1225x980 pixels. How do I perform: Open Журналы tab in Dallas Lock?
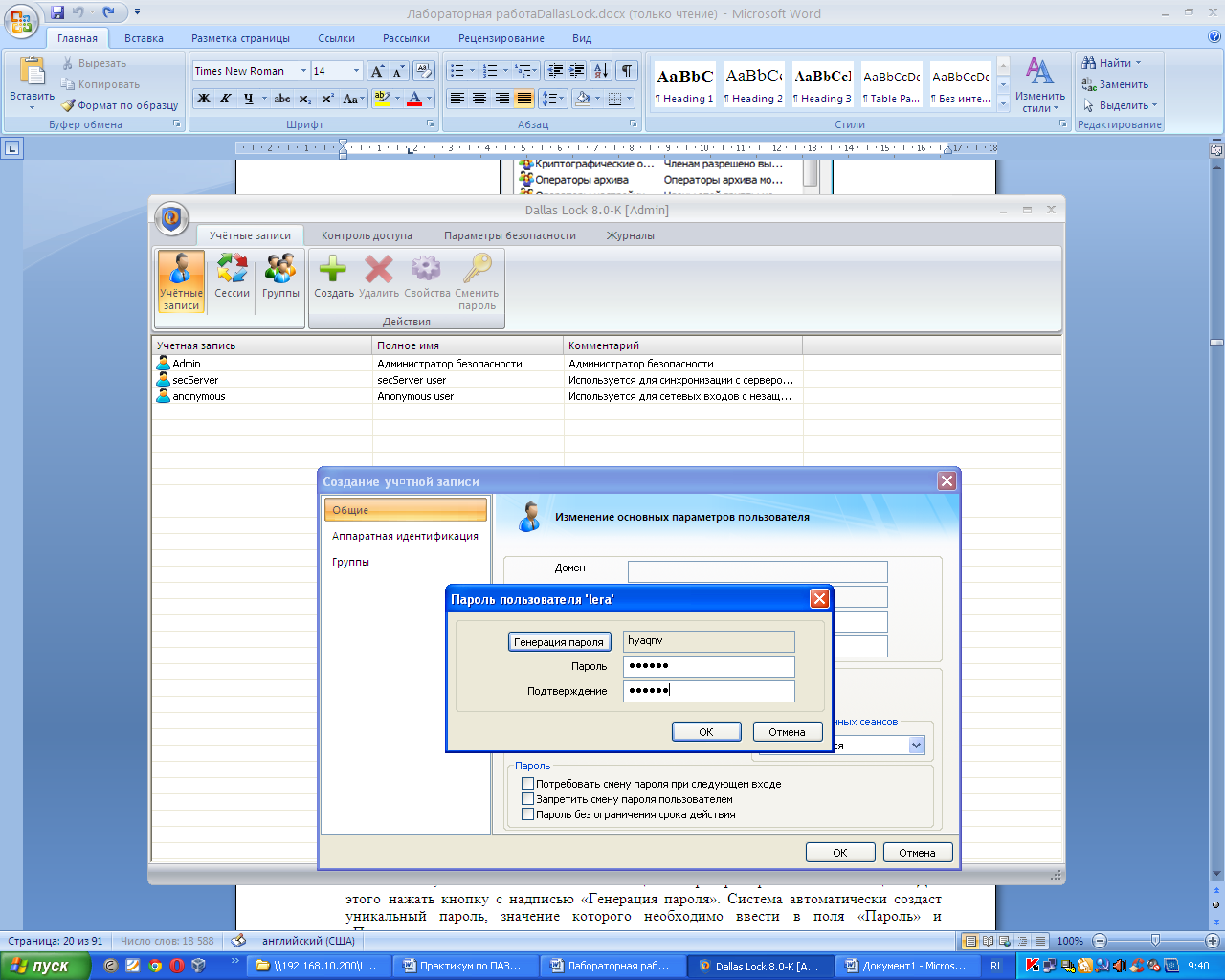[631, 235]
